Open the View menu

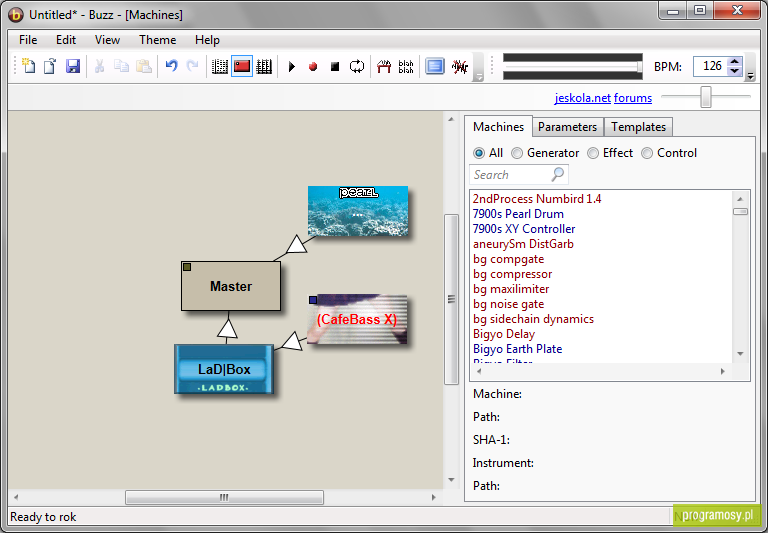[x=107, y=40]
